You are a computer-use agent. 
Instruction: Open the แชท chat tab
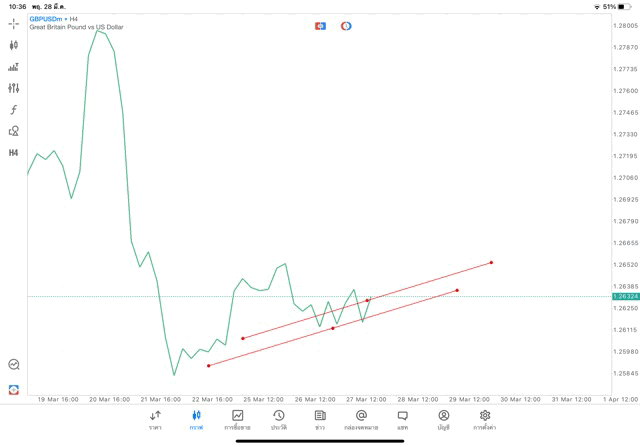click(x=402, y=419)
